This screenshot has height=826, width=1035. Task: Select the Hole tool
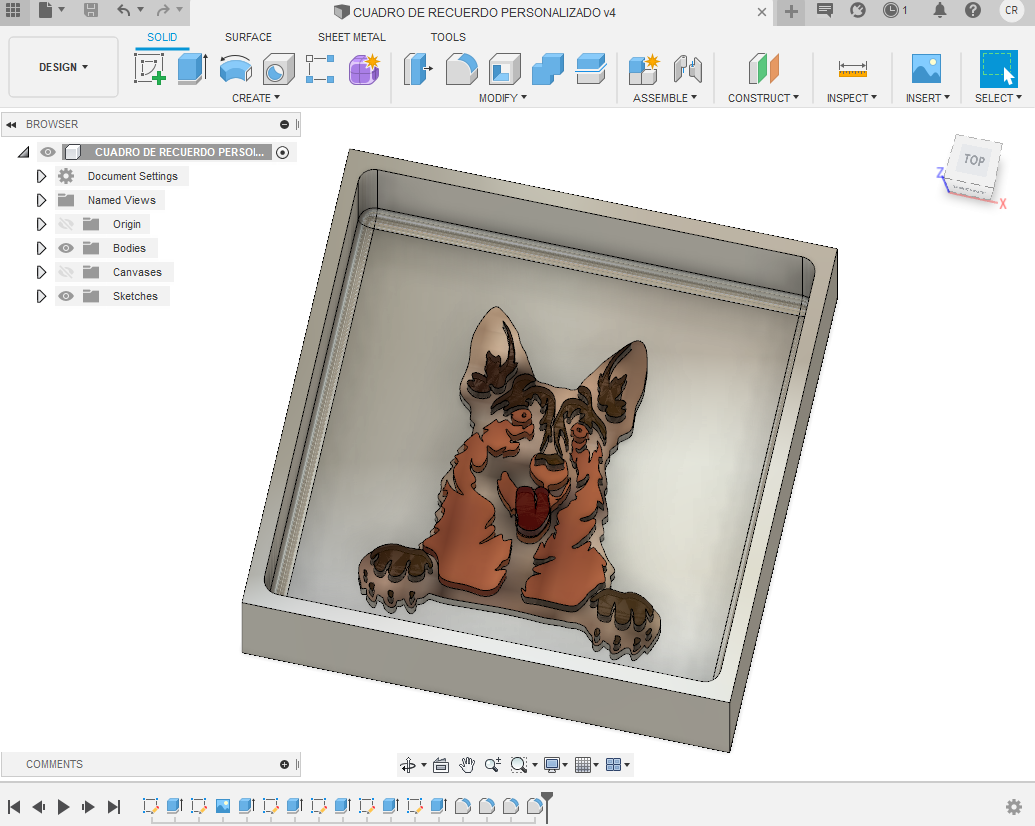coord(278,69)
